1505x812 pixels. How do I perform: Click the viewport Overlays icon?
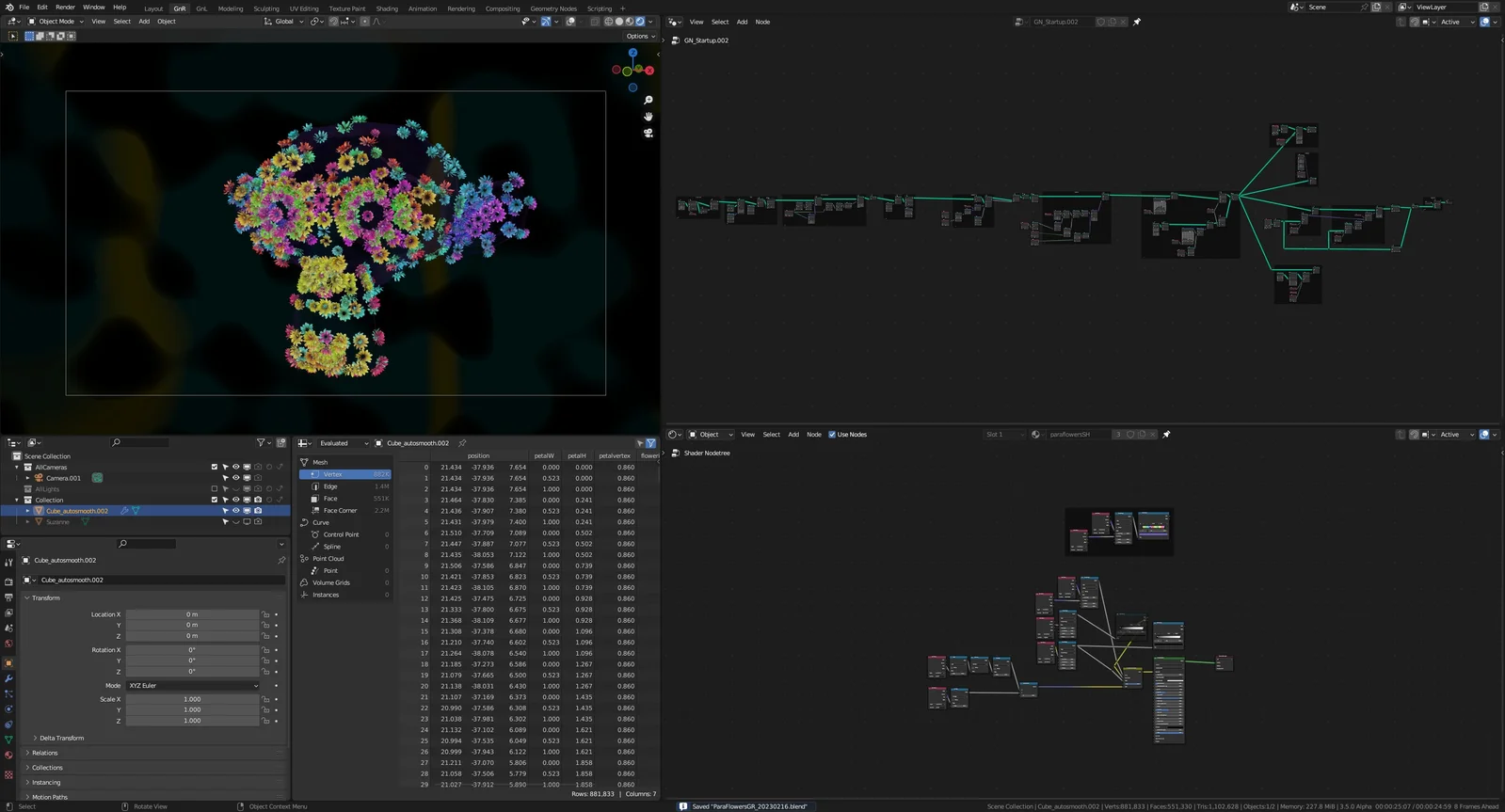pos(570,22)
